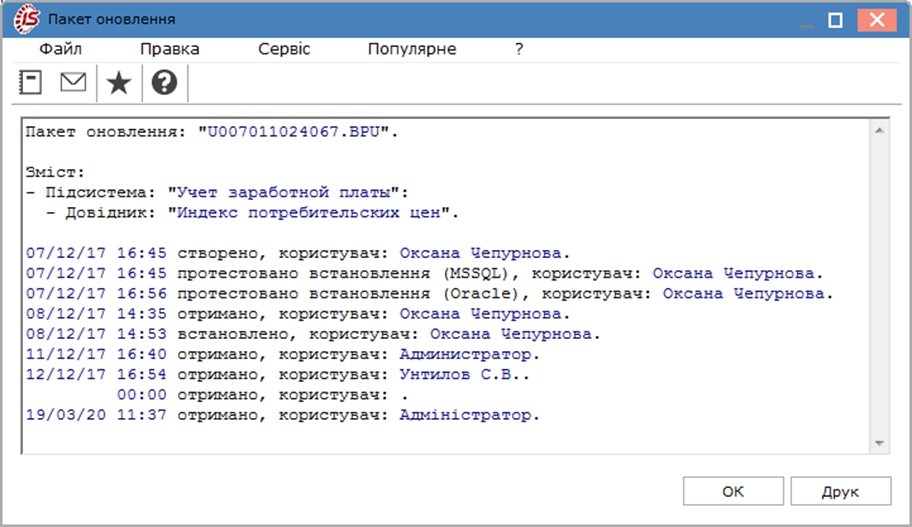
Task: Click the envelope mail icon
Action: coord(73,82)
